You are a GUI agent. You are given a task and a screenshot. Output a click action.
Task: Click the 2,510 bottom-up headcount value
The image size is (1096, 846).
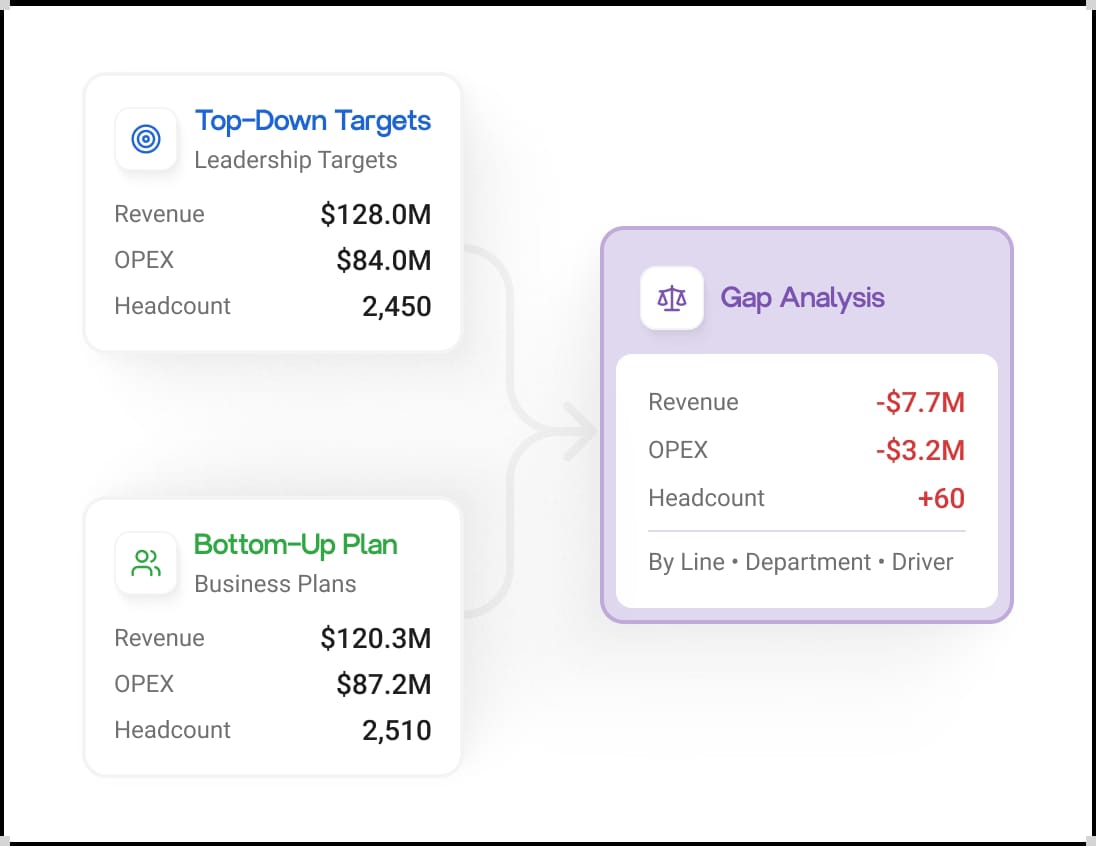[396, 731]
